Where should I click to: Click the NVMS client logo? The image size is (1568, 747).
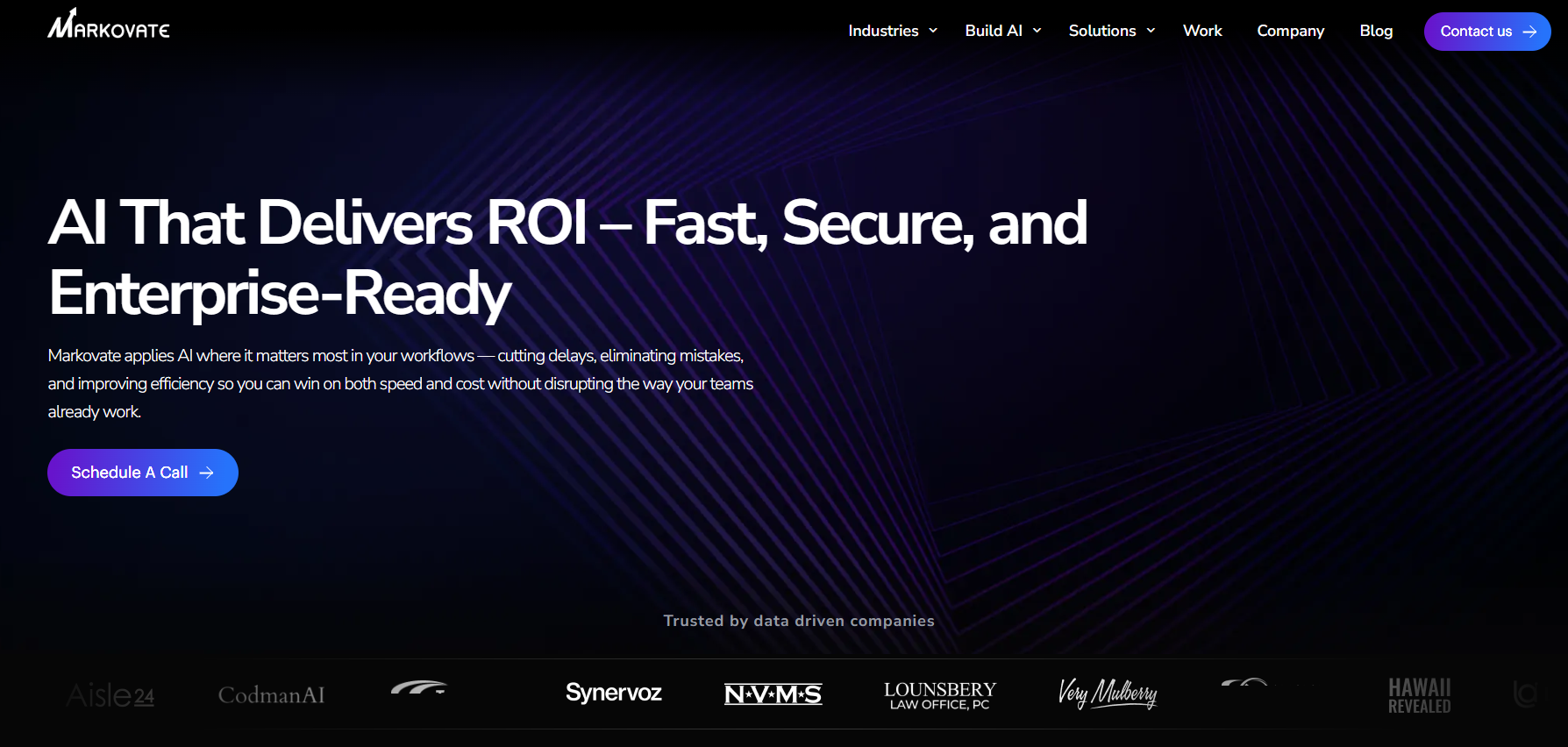click(x=773, y=694)
